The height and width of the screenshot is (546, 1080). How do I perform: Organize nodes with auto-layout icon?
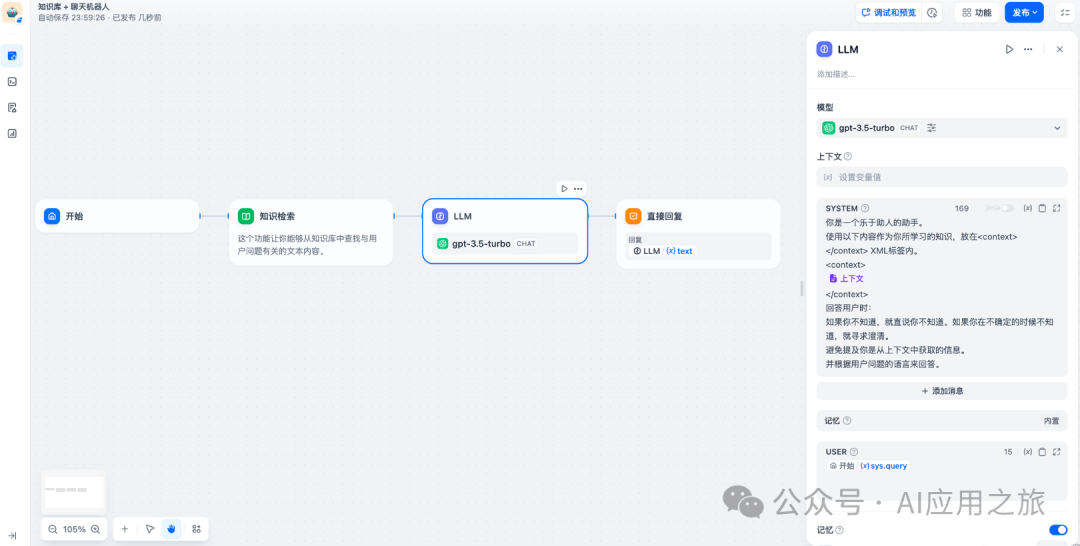(196, 529)
